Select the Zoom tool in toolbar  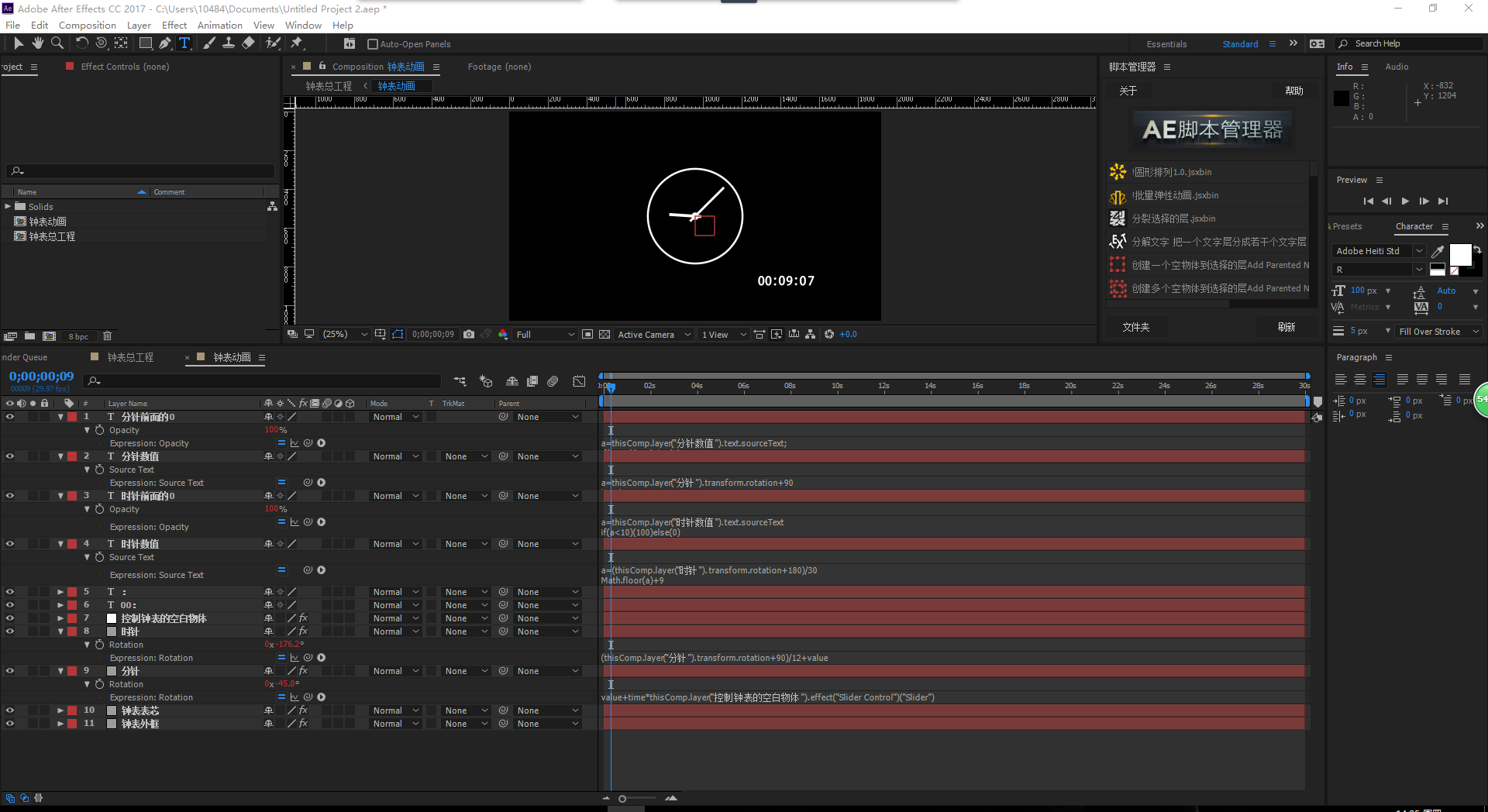pos(57,43)
